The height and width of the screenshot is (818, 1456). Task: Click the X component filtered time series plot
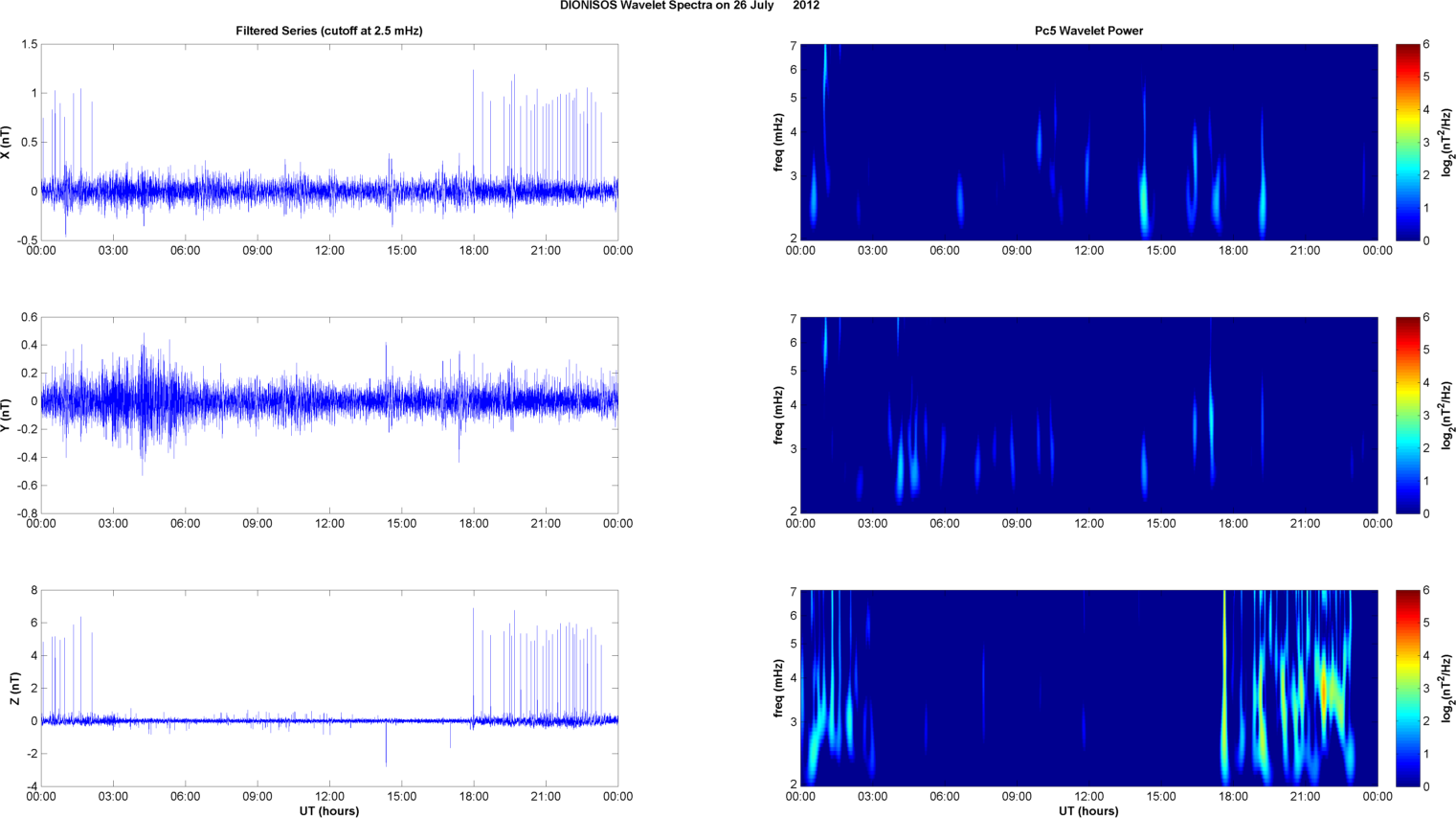[329, 142]
